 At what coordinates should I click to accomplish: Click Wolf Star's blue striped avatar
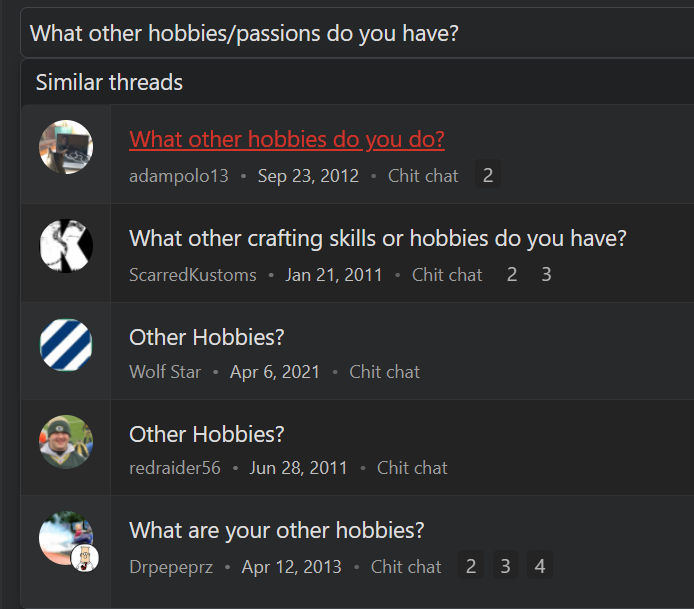pyautogui.click(x=66, y=344)
